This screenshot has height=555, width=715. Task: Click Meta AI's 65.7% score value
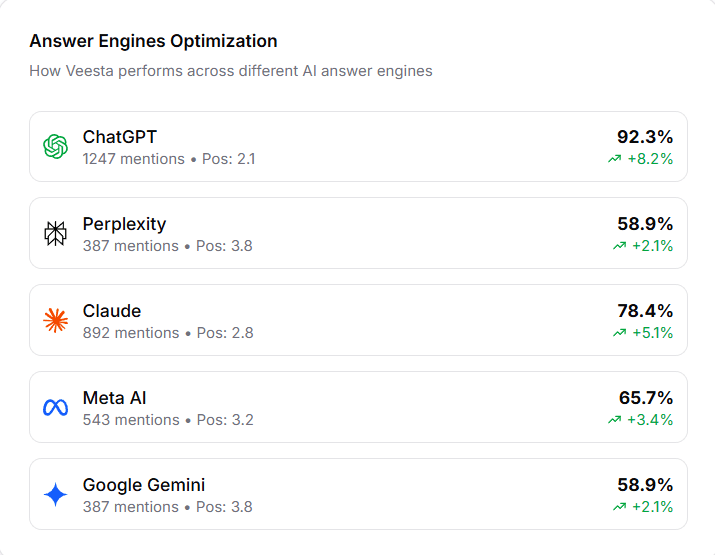(x=645, y=398)
